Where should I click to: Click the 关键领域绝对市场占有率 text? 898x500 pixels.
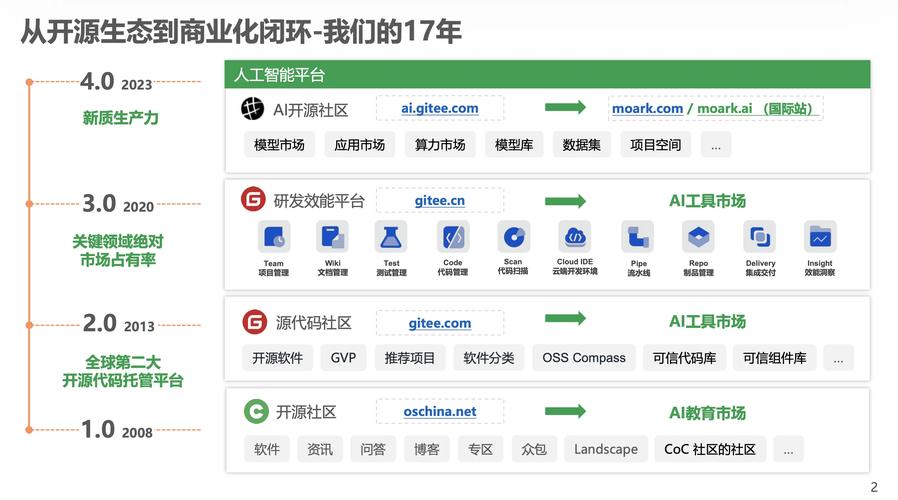click(118, 250)
